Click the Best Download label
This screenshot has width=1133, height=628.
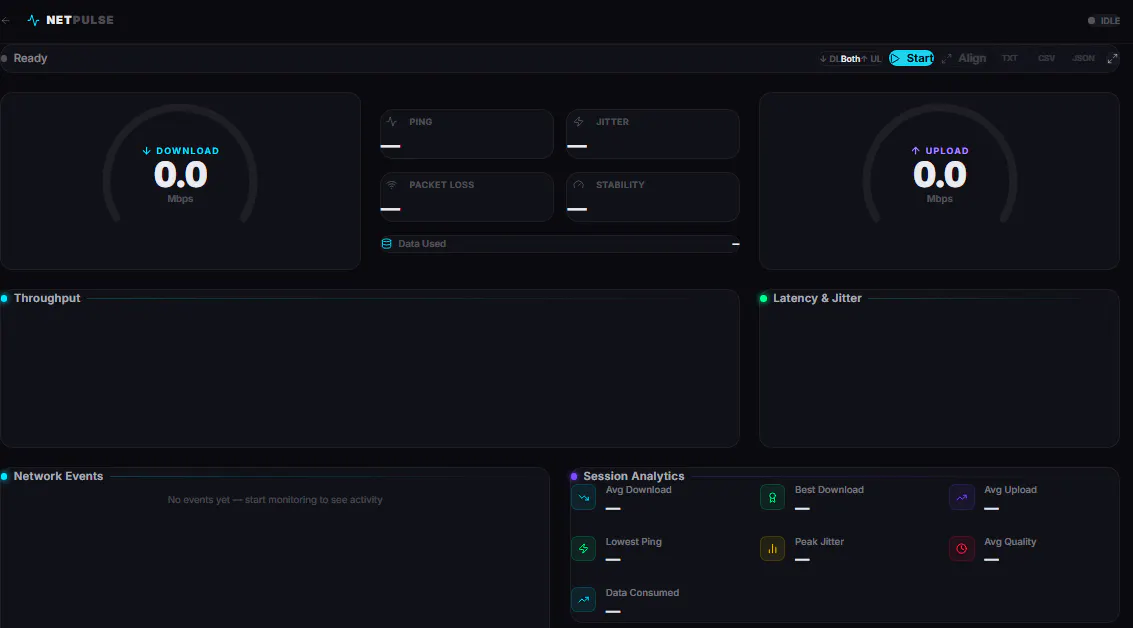[829, 490]
